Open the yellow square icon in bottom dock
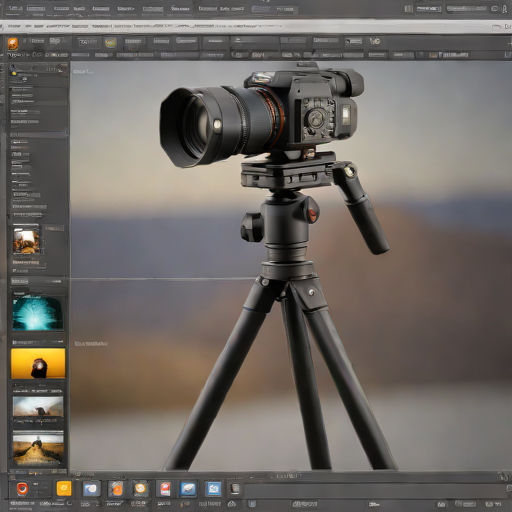The width and height of the screenshot is (512, 512). point(64,488)
